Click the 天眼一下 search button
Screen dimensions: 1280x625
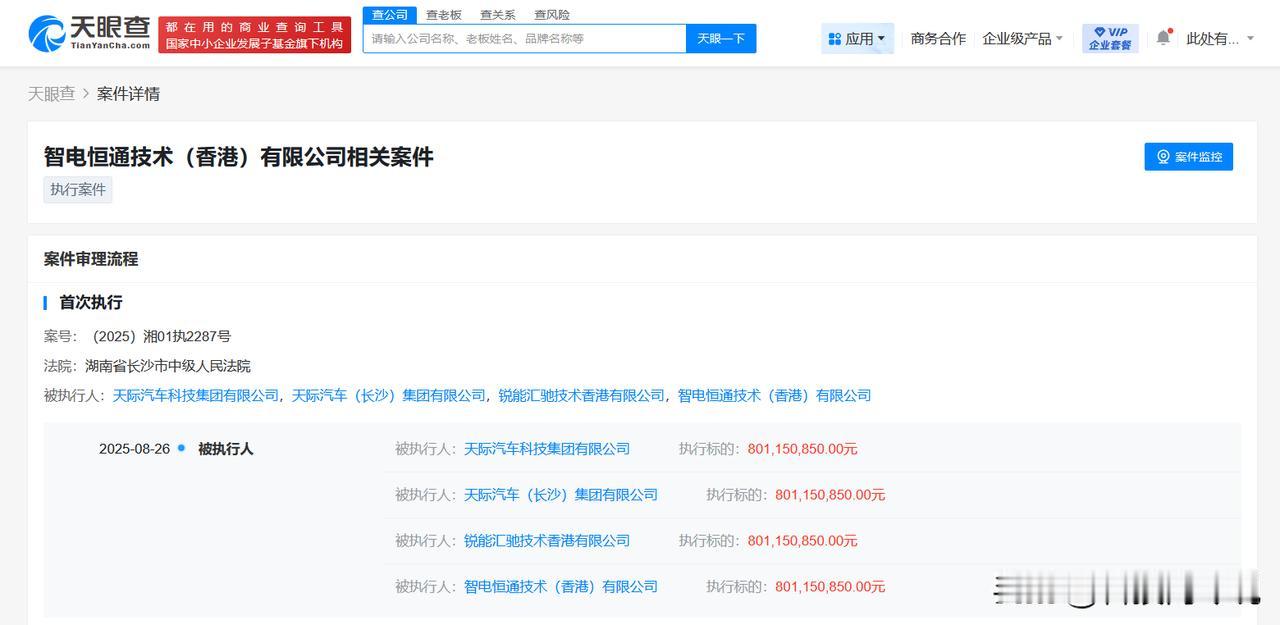click(x=721, y=38)
